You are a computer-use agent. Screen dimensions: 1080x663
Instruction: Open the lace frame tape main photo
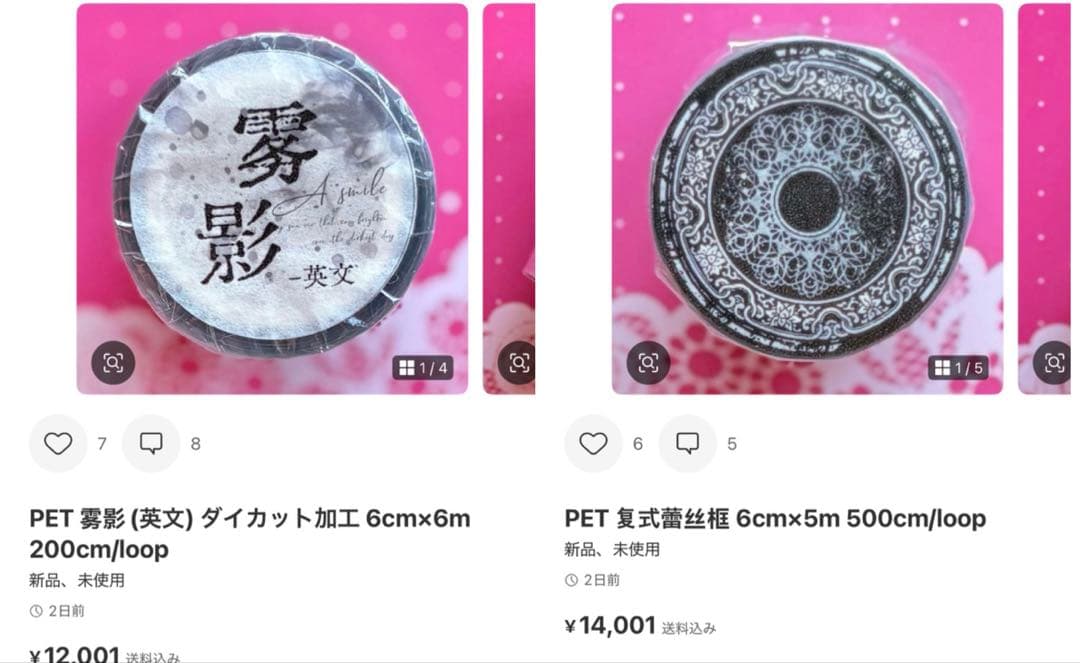[807, 199]
